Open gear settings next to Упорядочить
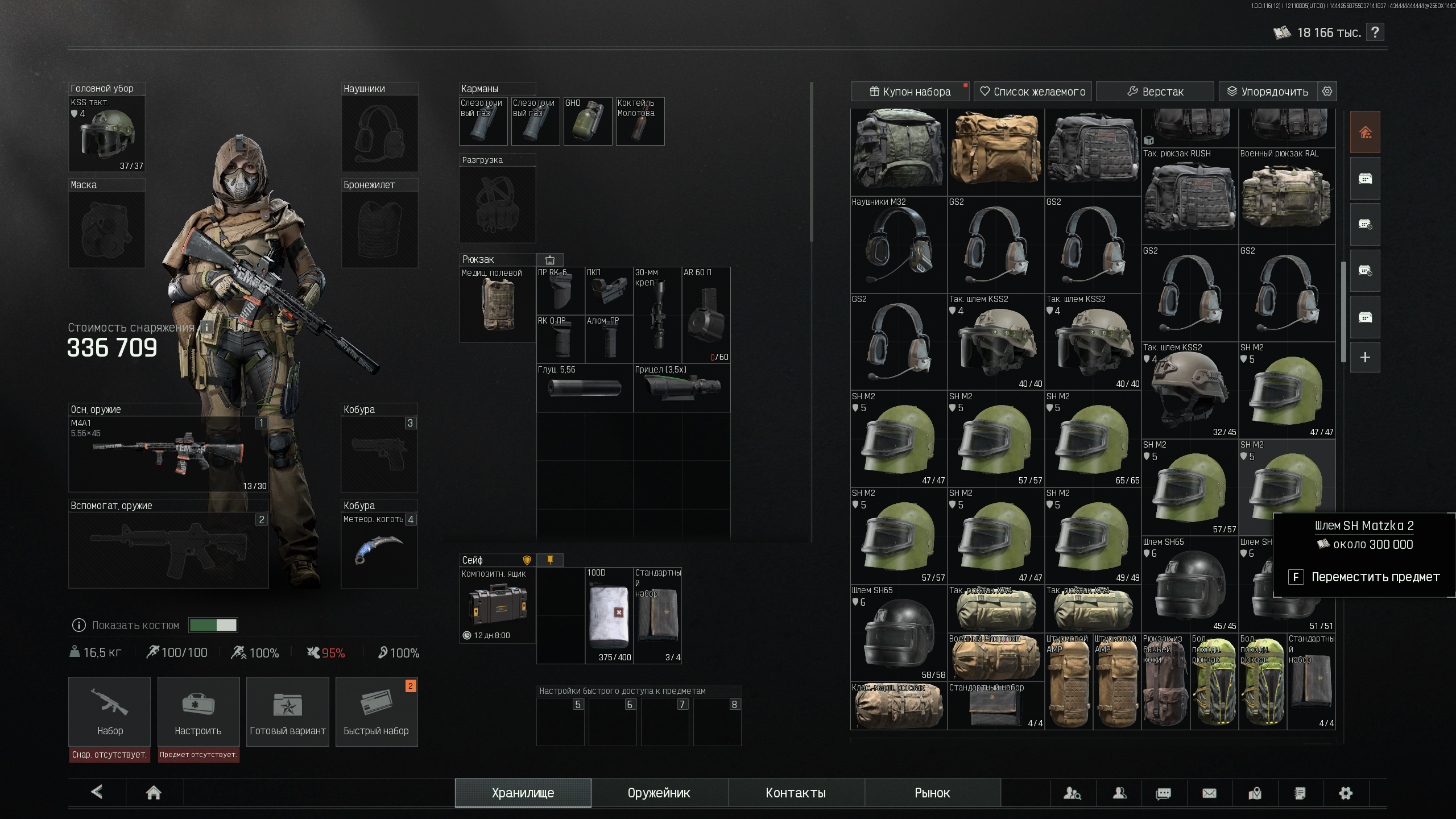 pos(1327,92)
